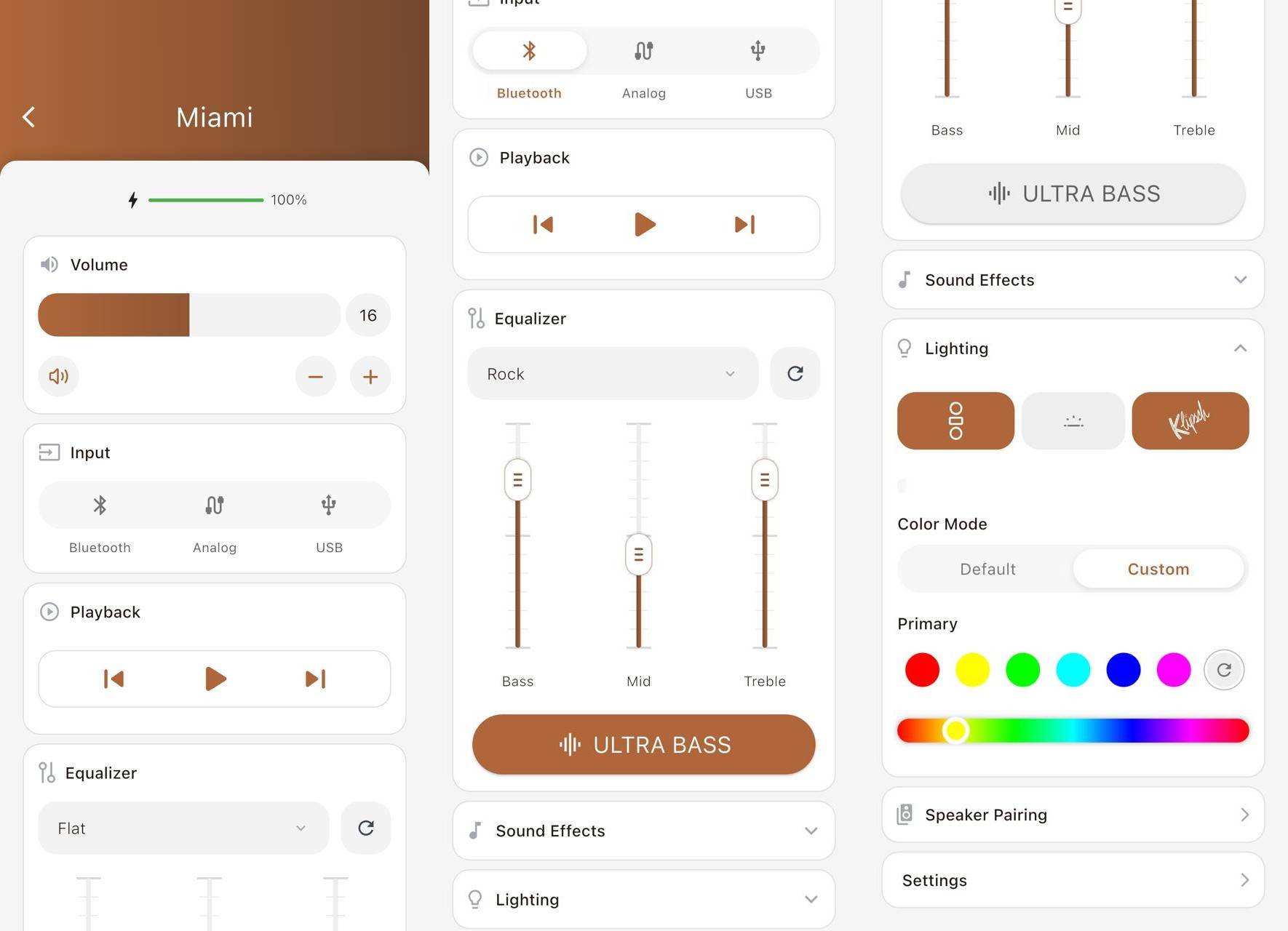Screen dimensions: 1288x931
Task: Select Analog input in the left panel
Action: tap(215, 505)
